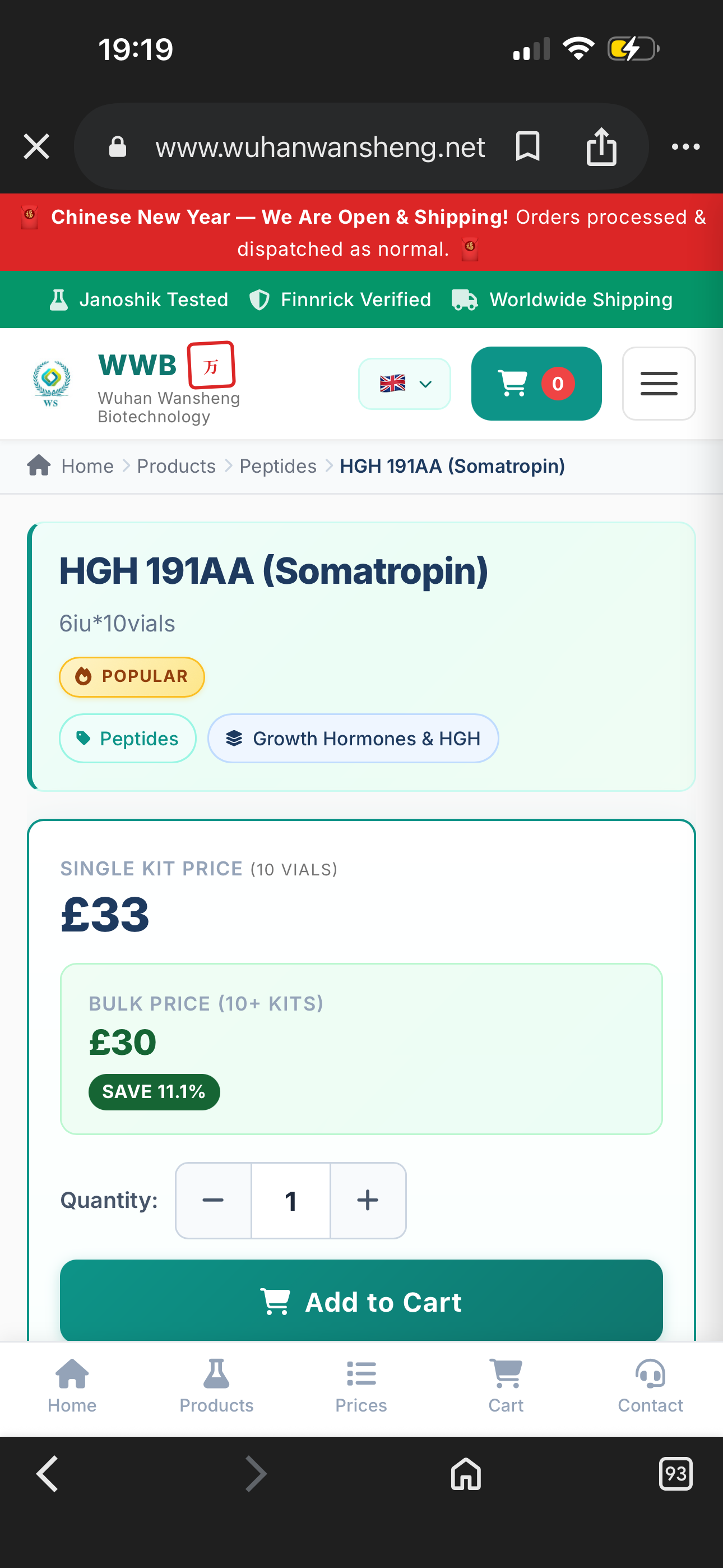Image resolution: width=723 pixels, height=1568 pixels.
Task: Close the browser page with X
Action: 36,147
